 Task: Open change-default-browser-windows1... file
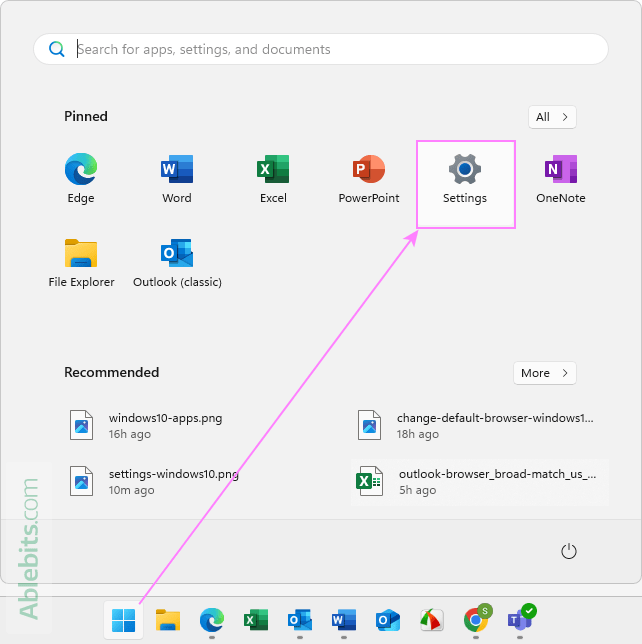(476, 426)
